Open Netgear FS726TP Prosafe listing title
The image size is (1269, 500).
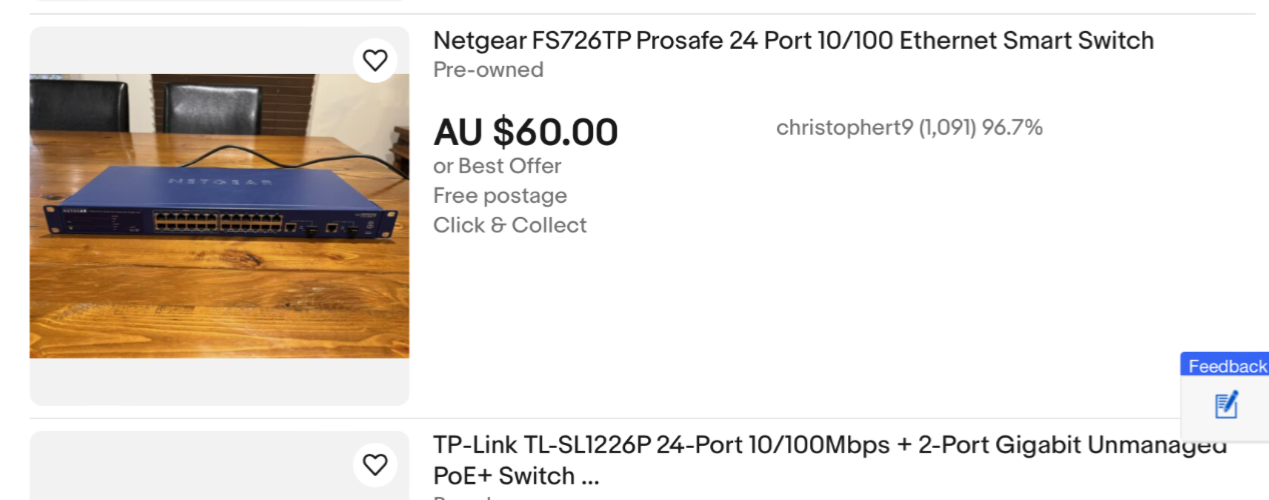793,41
